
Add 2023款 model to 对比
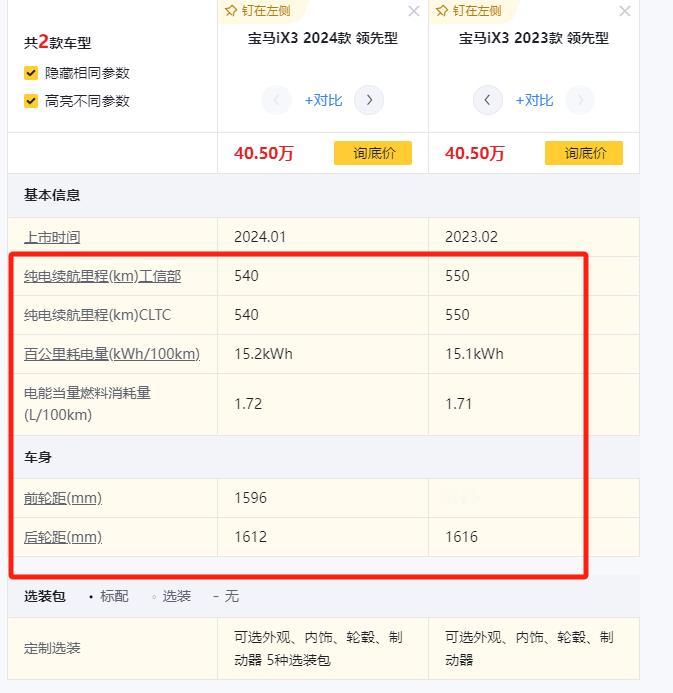(x=534, y=100)
